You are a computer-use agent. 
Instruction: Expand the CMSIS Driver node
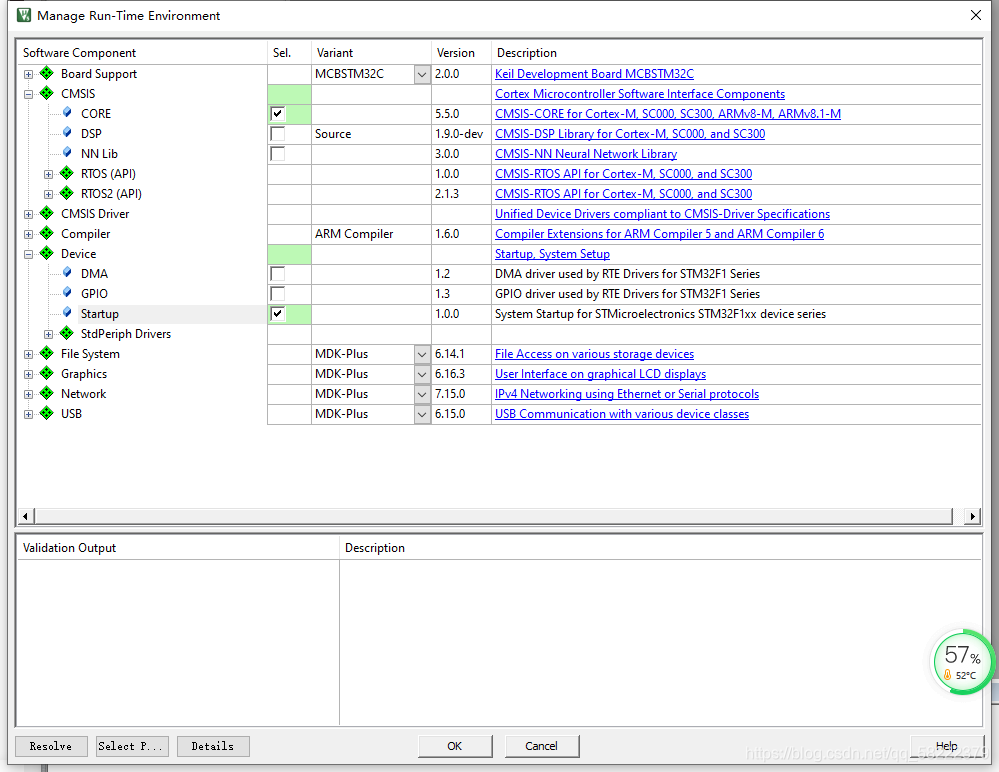tap(29, 215)
